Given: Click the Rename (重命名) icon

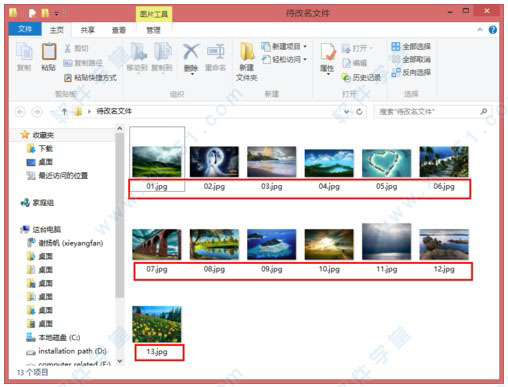Looking at the screenshot, I should (215, 52).
